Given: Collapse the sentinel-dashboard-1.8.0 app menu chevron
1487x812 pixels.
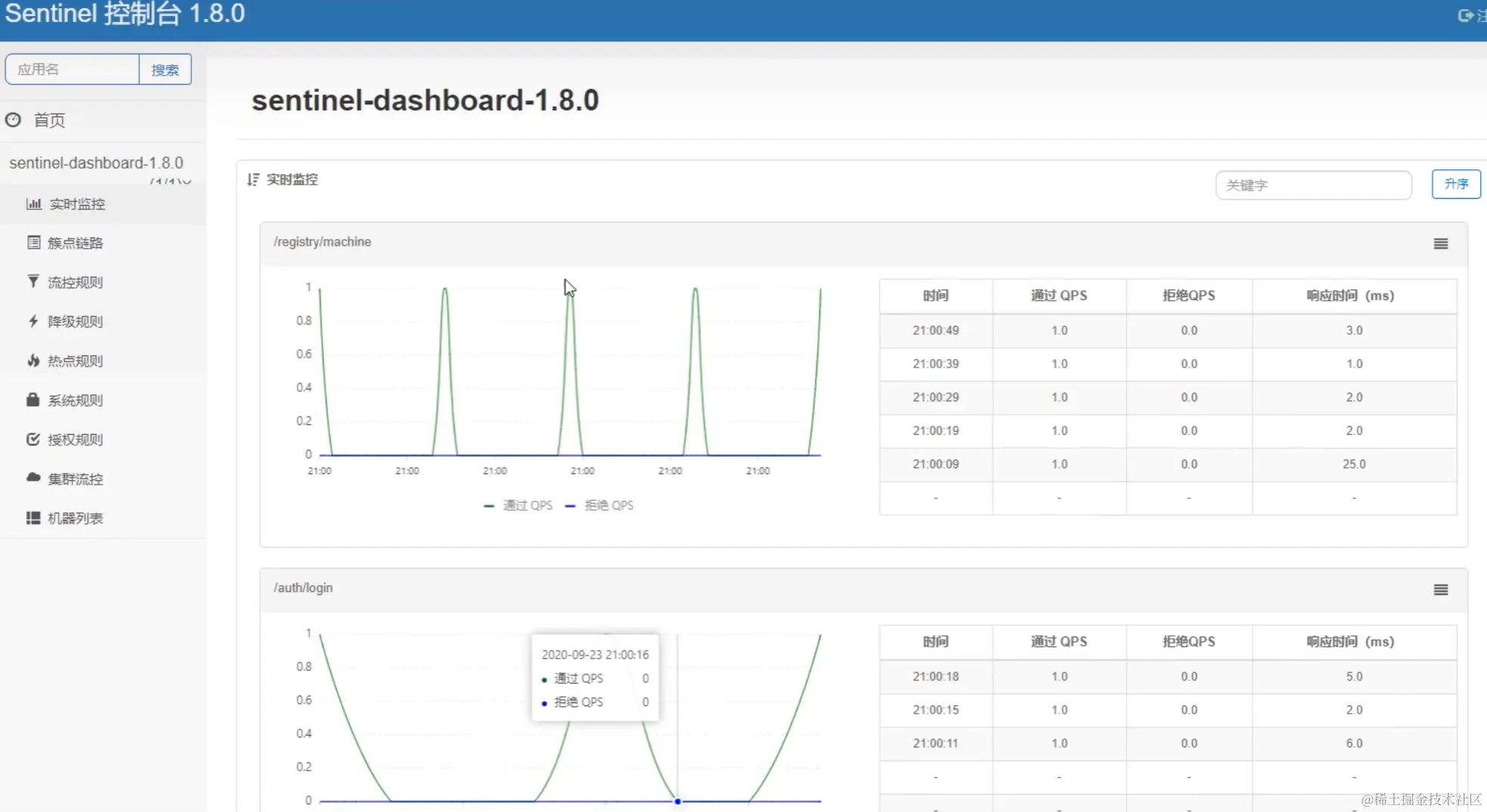Looking at the screenshot, I should click(x=186, y=181).
